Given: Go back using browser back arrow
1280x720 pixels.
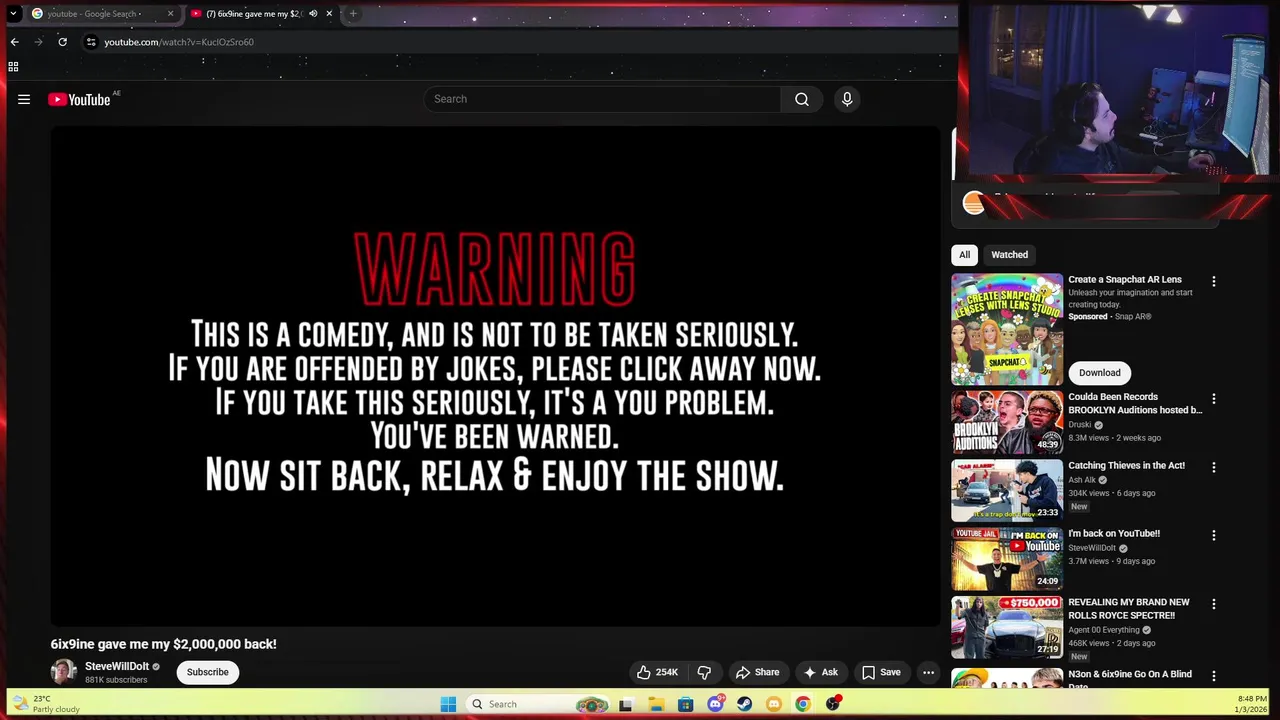Looking at the screenshot, I should 14,42.
